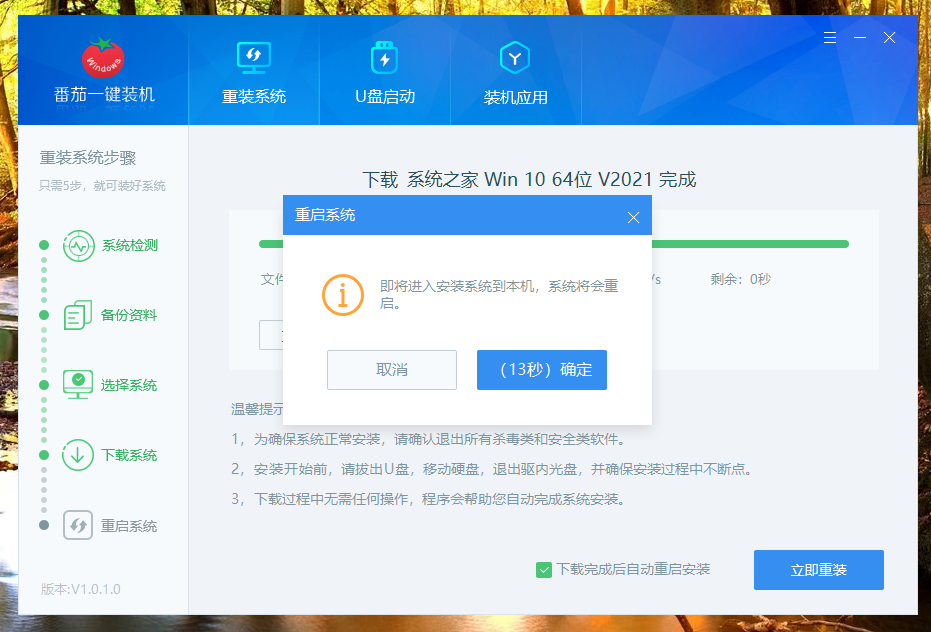Select the 选择系统 step label
This screenshot has height=632, width=931.
pyautogui.click(x=129, y=385)
